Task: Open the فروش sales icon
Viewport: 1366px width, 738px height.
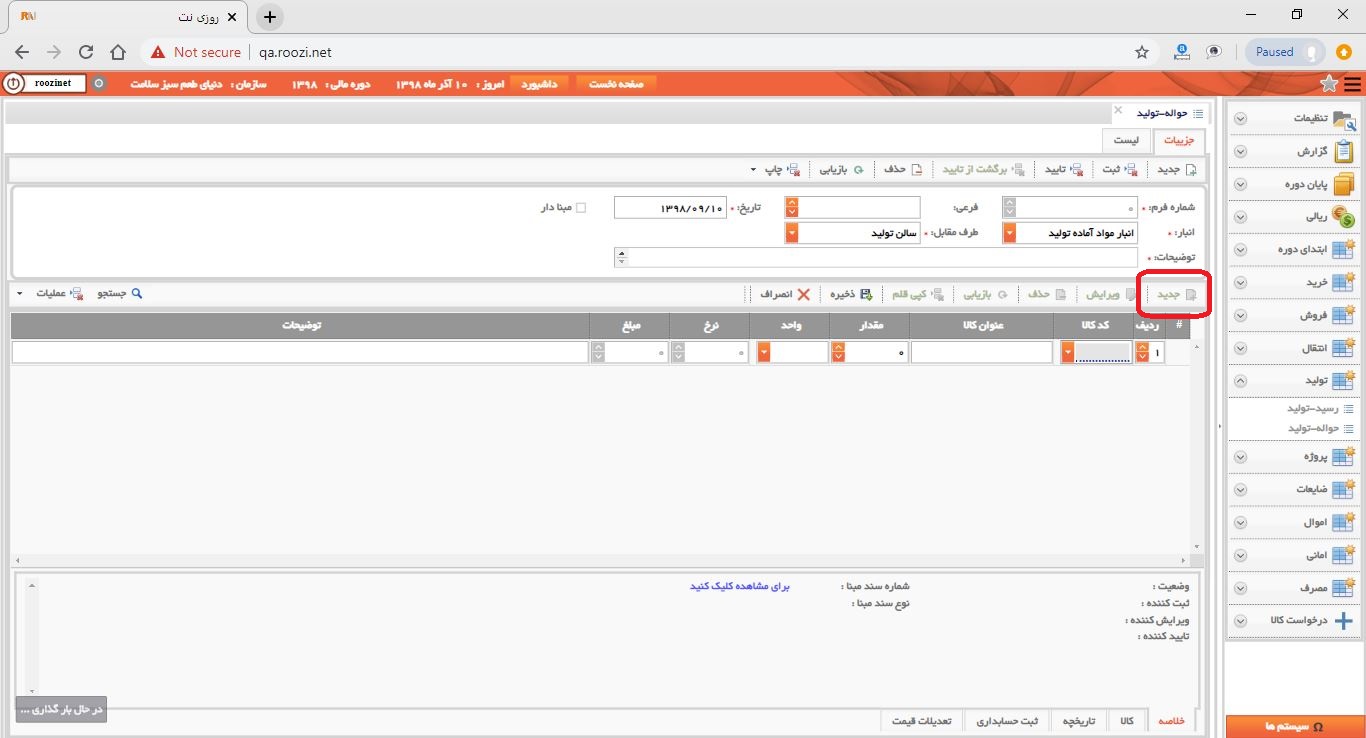Action: click(x=1344, y=315)
